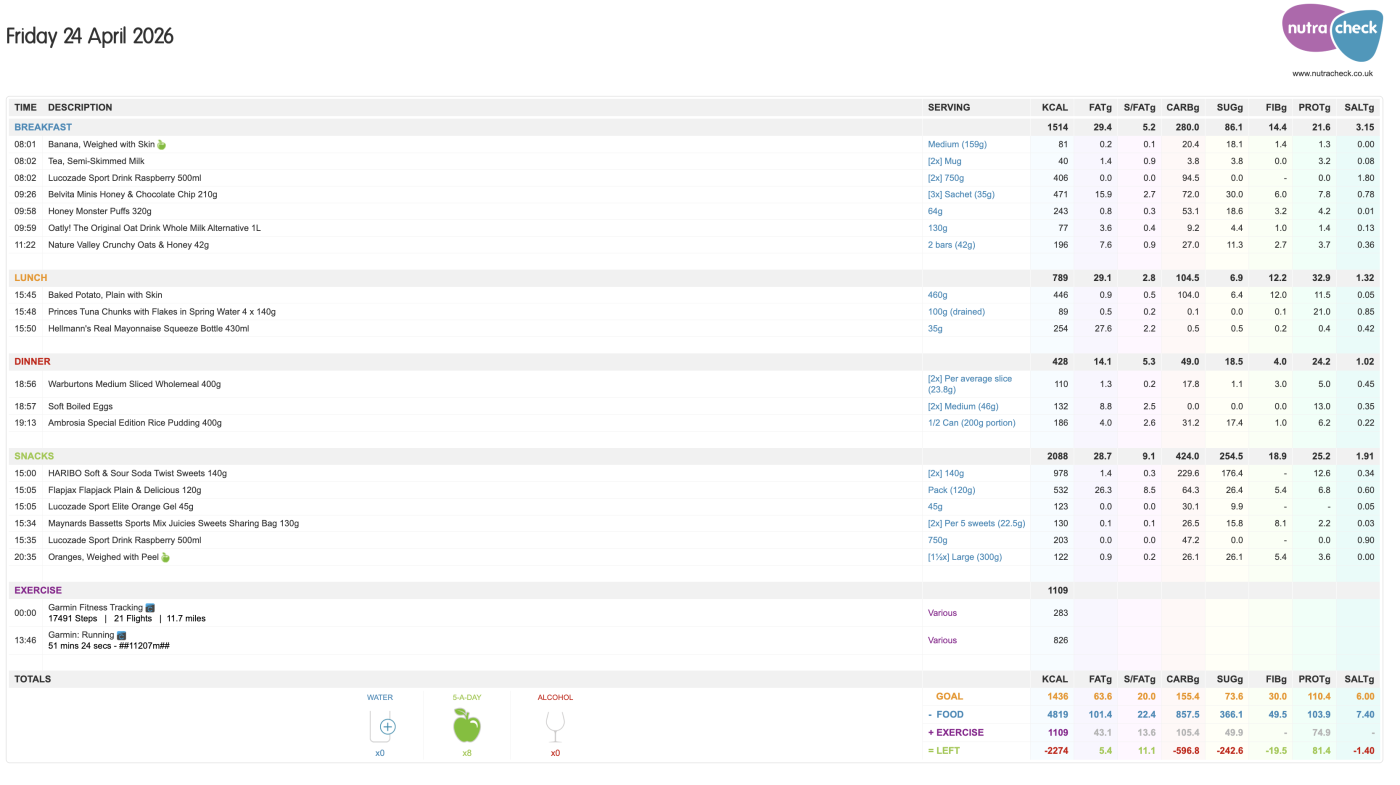Click the - FOOD label in totals
Screen dimensions: 1400x785
(946, 715)
